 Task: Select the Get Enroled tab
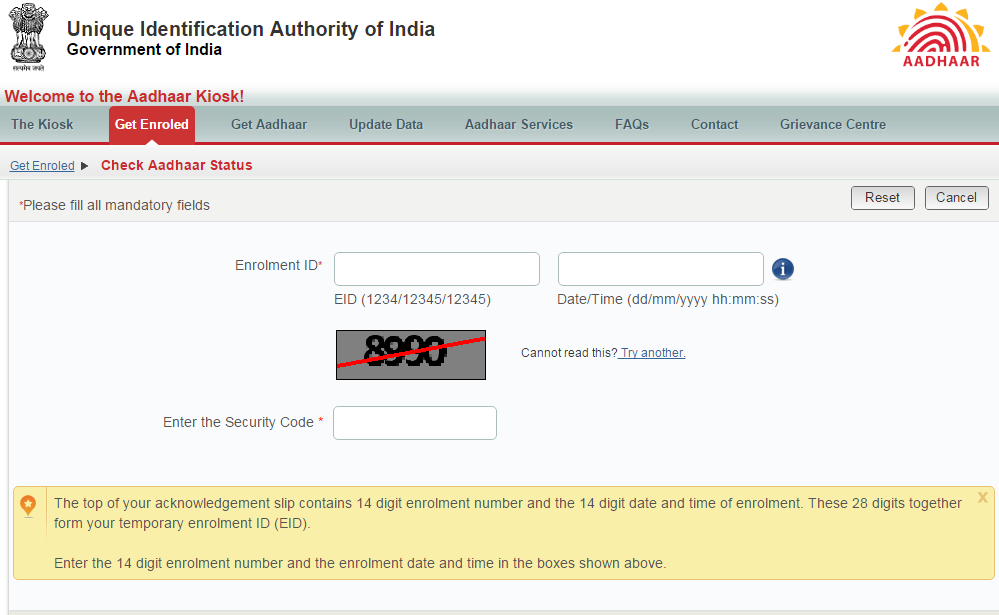[x=152, y=124]
